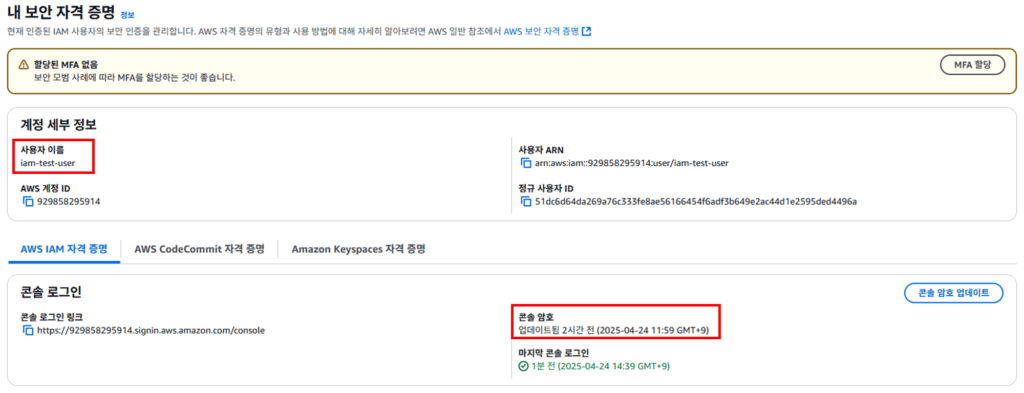
Task: Click the MFA warning triangle icon
Action: (24, 65)
